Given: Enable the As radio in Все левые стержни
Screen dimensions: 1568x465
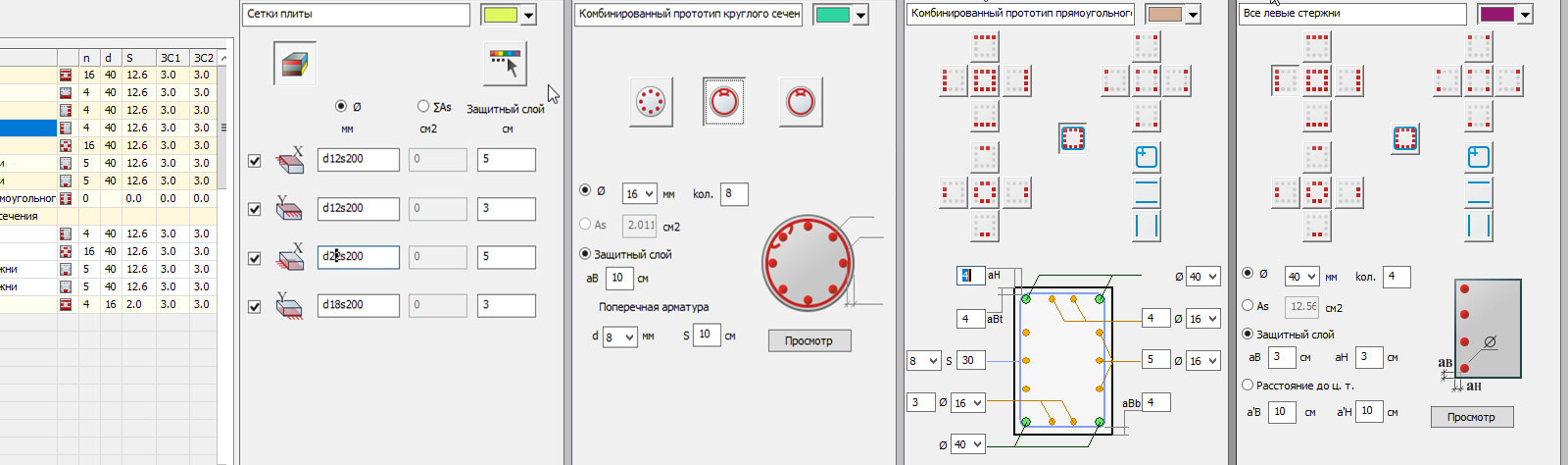Looking at the screenshot, I should click(1248, 306).
